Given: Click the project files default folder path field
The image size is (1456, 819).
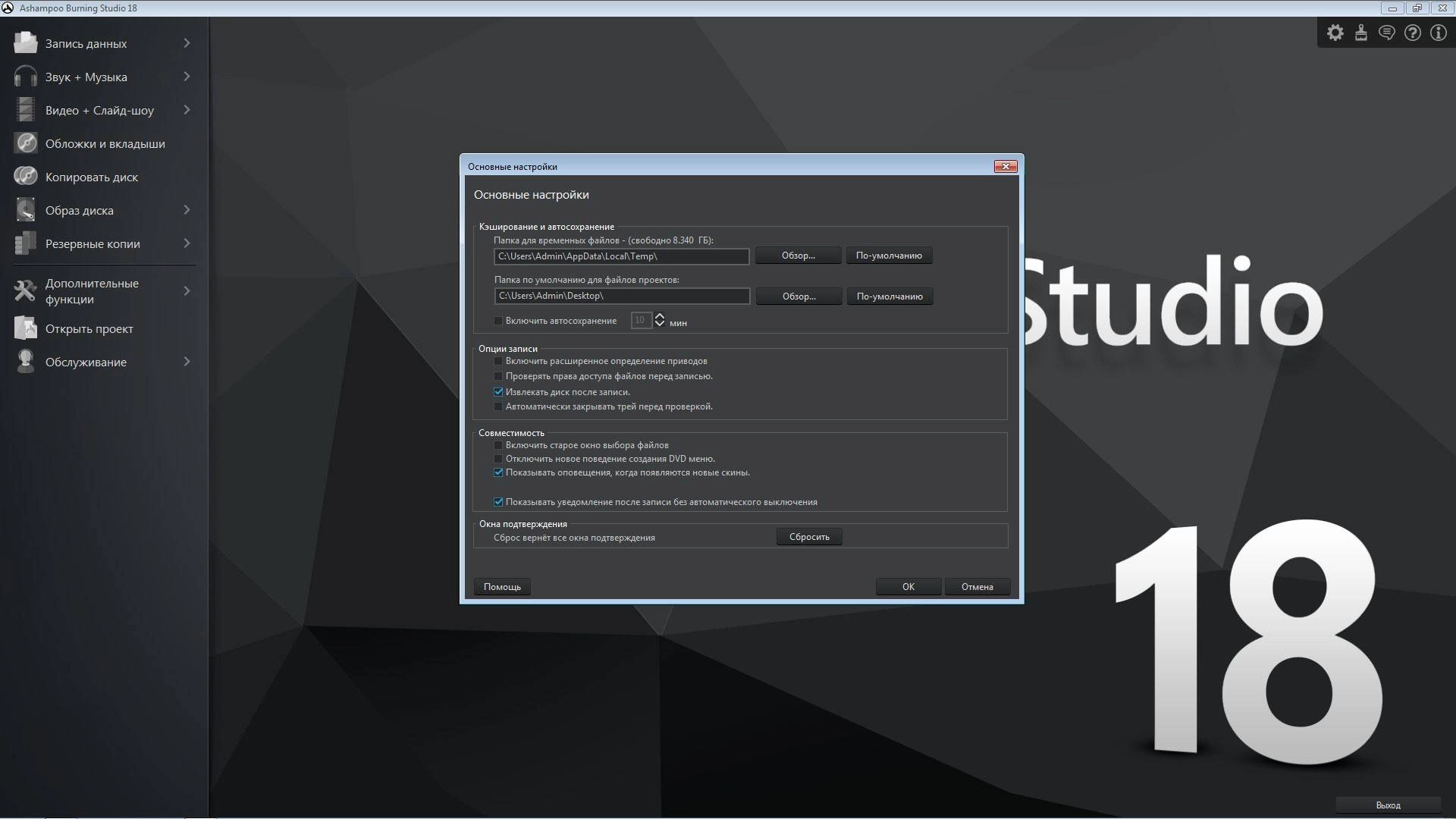Looking at the screenshot, I should 622,296.
